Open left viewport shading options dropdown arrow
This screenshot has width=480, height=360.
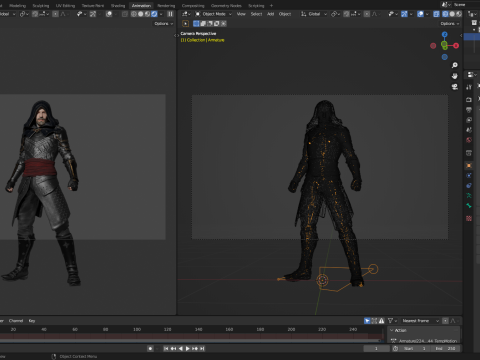[x=161, y=14]
